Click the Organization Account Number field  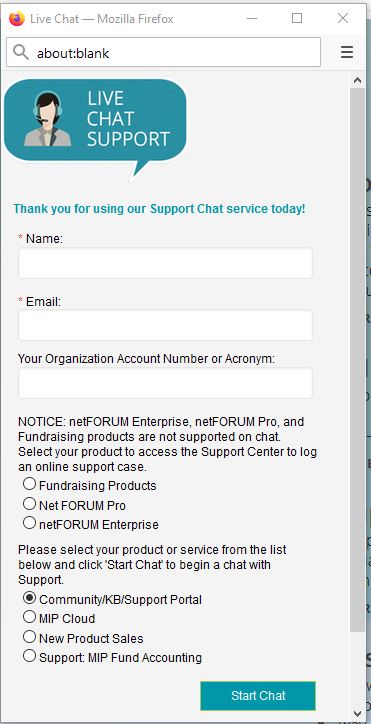pos(165,383)
